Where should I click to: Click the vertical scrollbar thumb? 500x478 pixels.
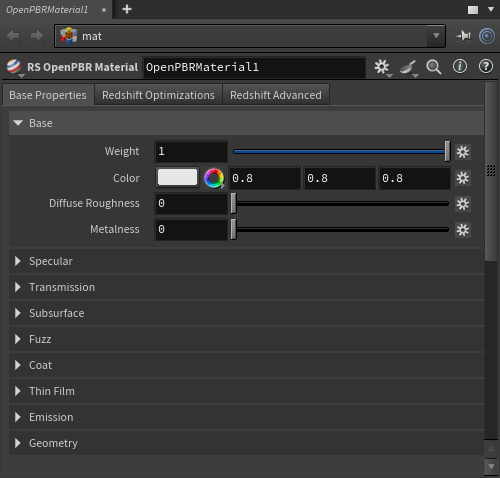[491, 172]
